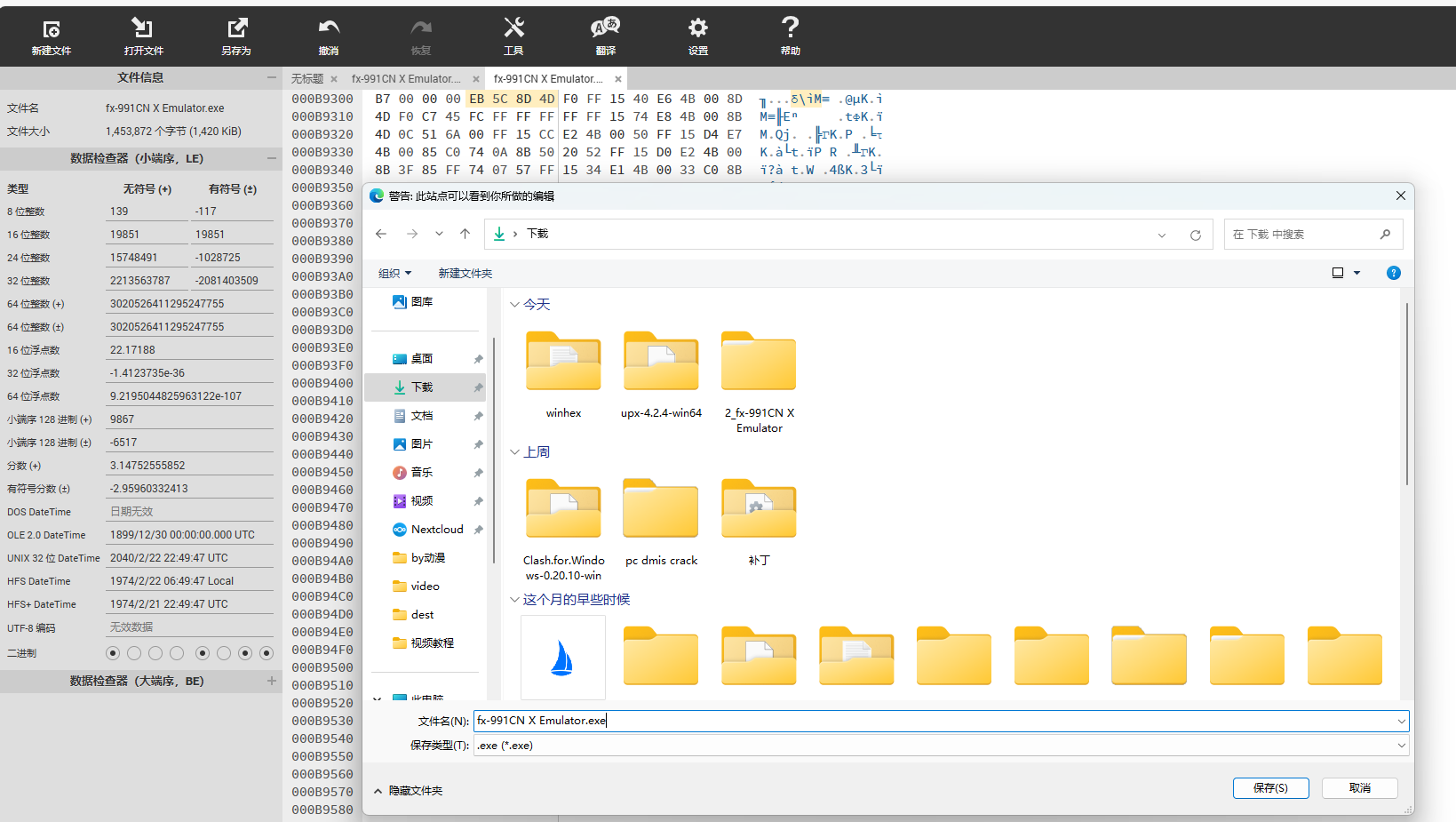Click the 保存(S) button
This screenshot has width=1456, height=822.
[x=1271, y=788]
